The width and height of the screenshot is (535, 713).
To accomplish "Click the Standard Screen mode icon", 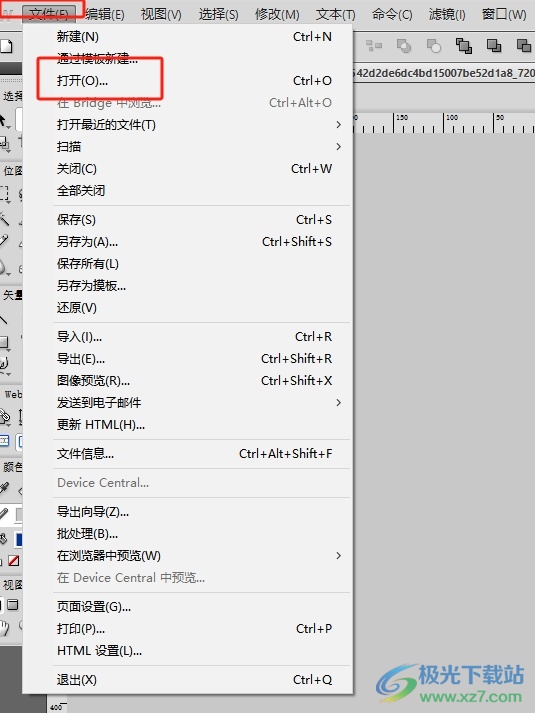I will pyautogui.click(x=13, y=605).
